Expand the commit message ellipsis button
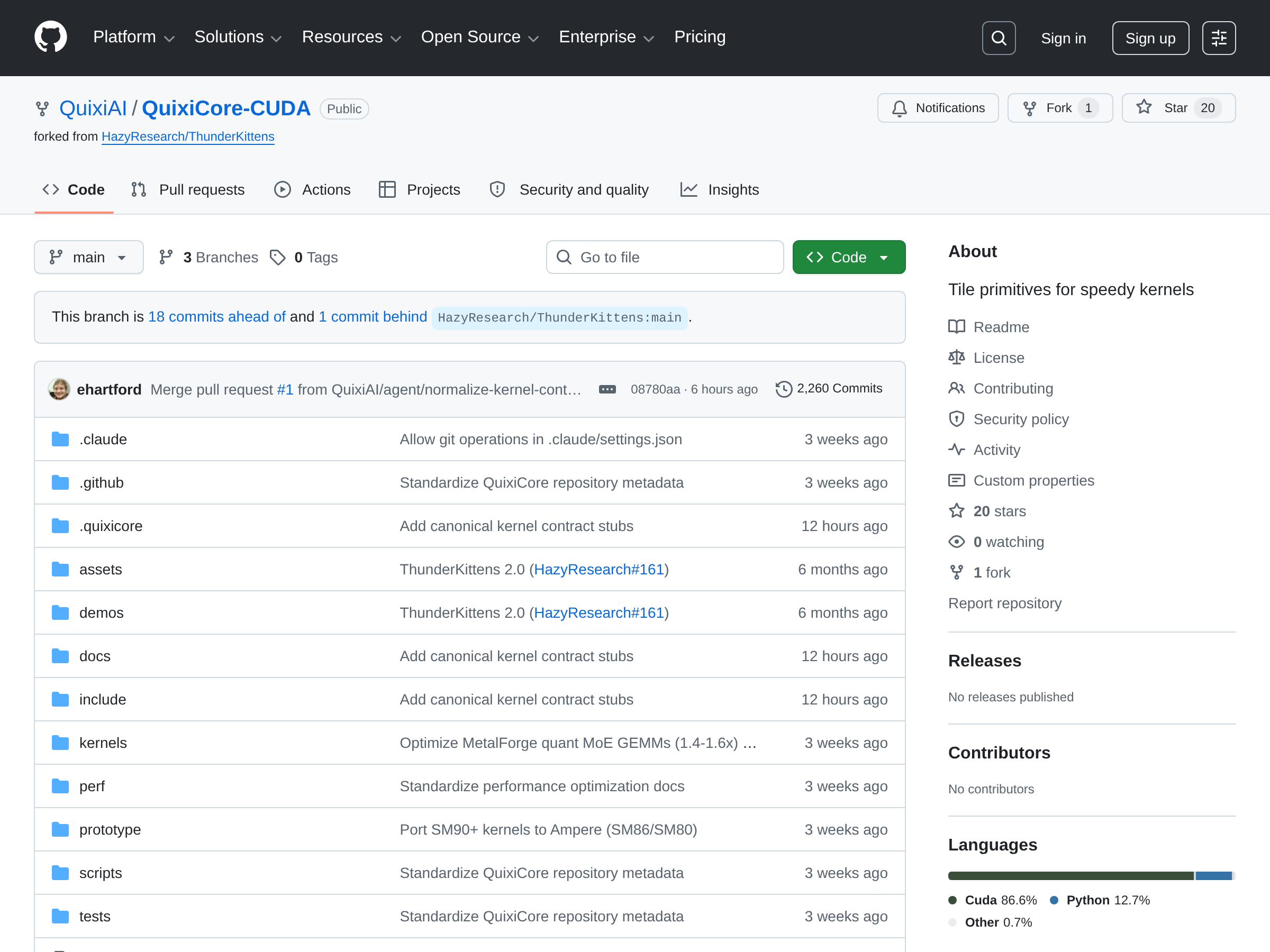Image resolution: width=1270 pixels, height=952 pixels. (607, 389)
